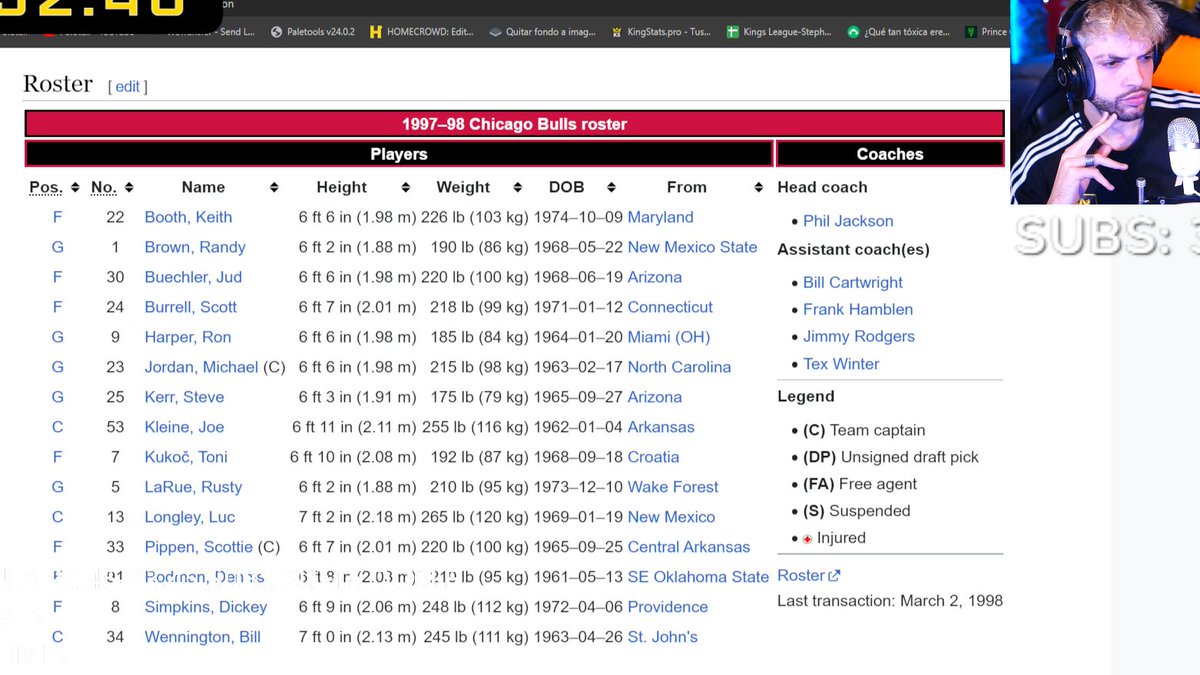Click the edit link next to Roster heading
1200x675 pixels.
pyautogui.click(x=128, y=87)
